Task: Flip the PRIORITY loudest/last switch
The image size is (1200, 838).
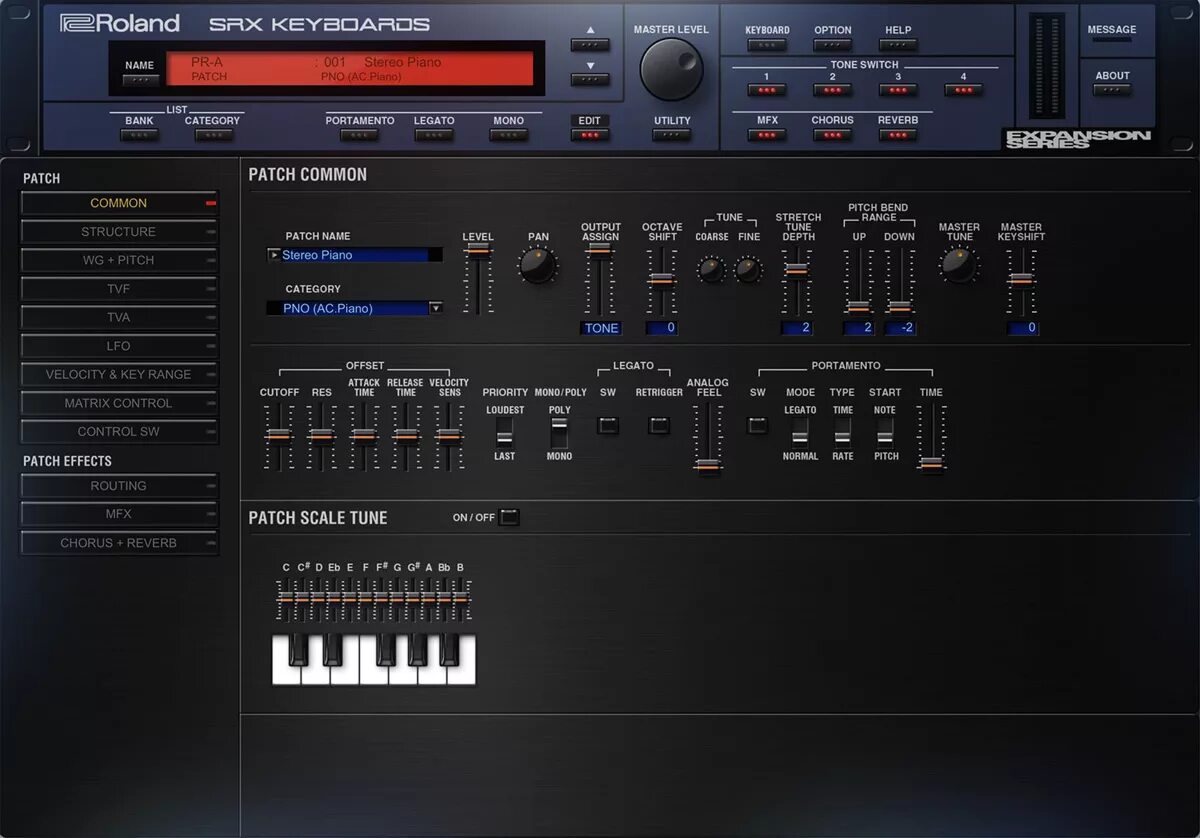Action: (505, 432)
